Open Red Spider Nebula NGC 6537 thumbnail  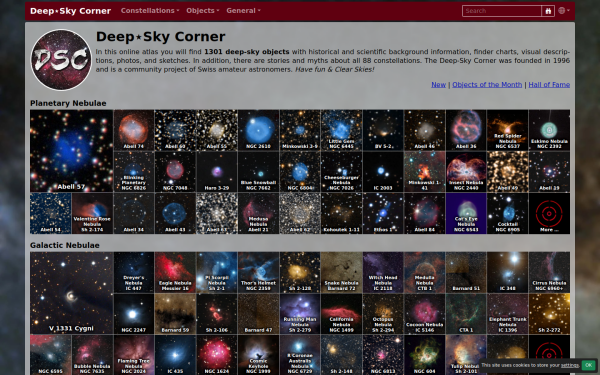click(x=507, y=130)
